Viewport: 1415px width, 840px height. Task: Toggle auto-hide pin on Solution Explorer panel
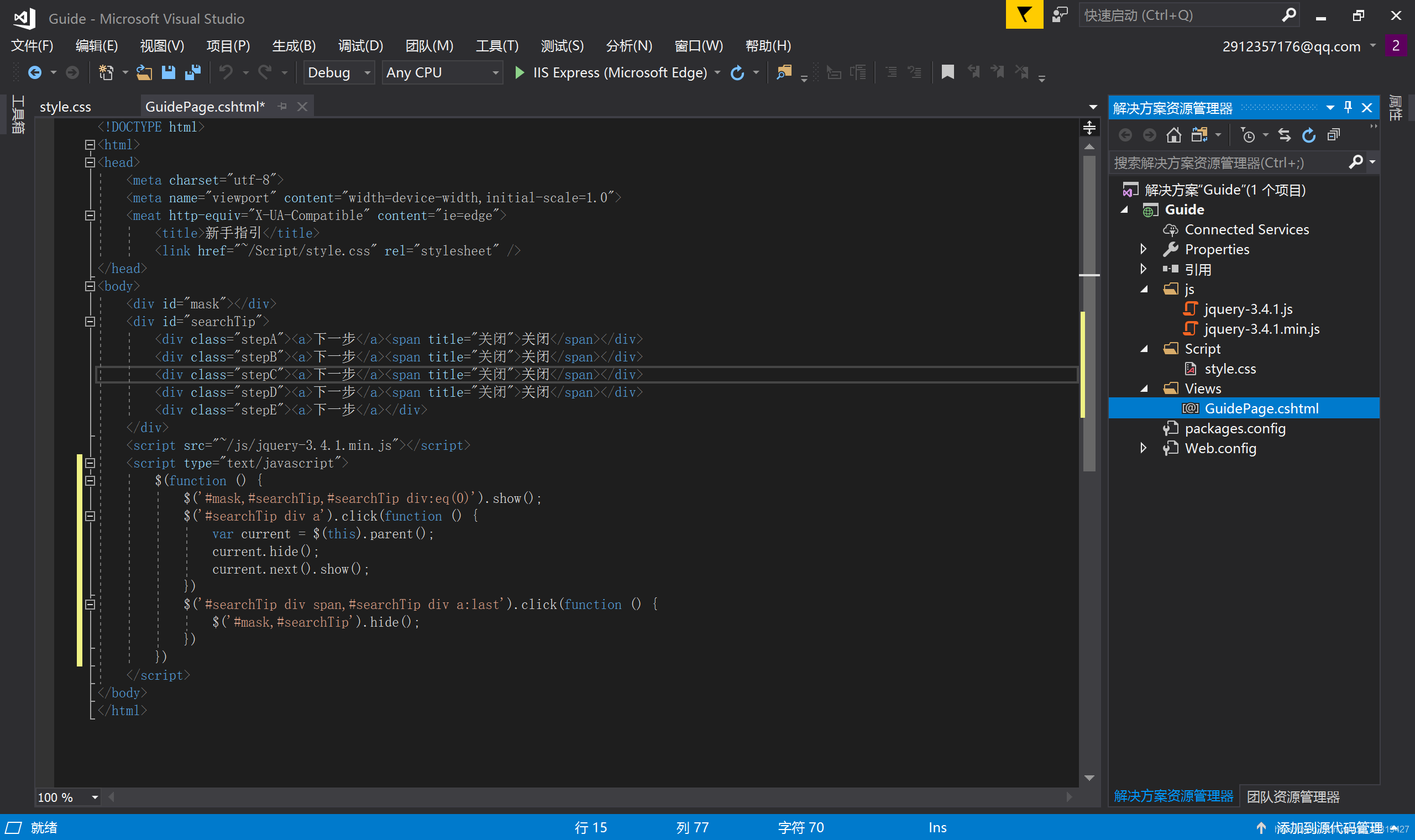1348,108
